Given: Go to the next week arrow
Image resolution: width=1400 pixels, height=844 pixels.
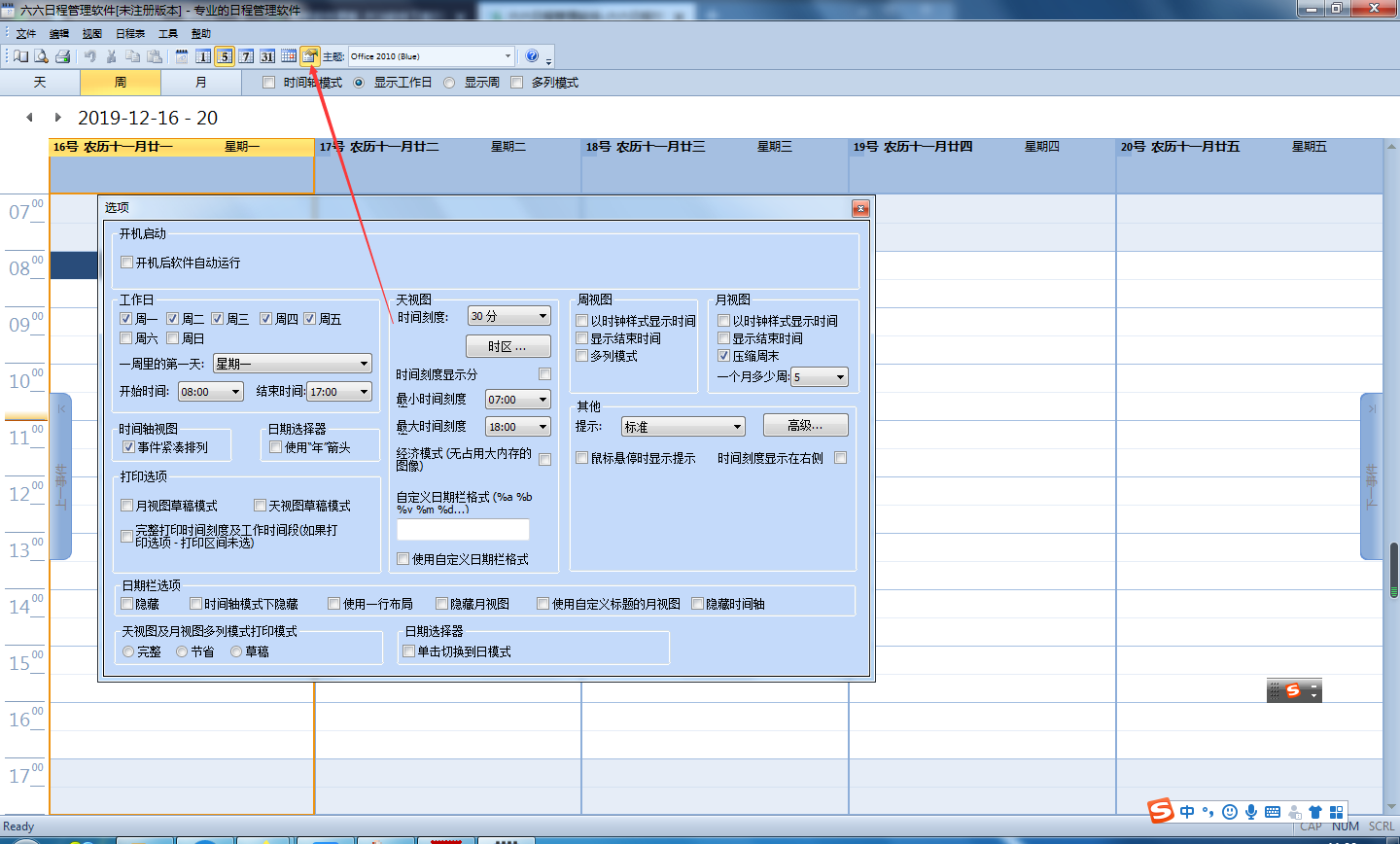Looking at the screenshot, I should tap(58, 117).
